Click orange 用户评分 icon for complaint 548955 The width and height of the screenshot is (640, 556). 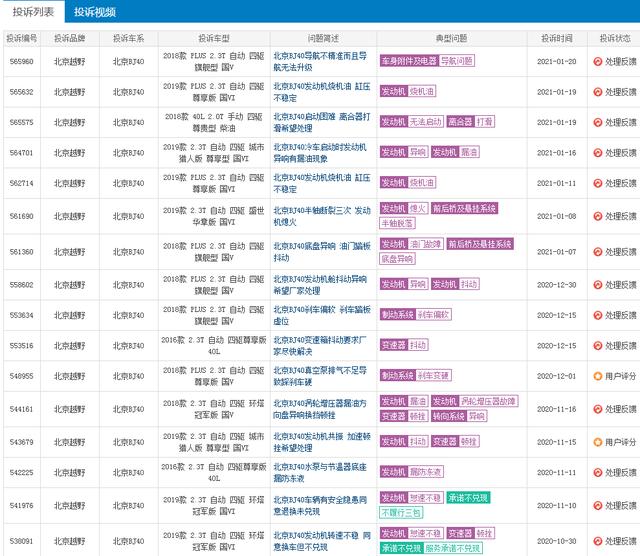click(598, 376)
